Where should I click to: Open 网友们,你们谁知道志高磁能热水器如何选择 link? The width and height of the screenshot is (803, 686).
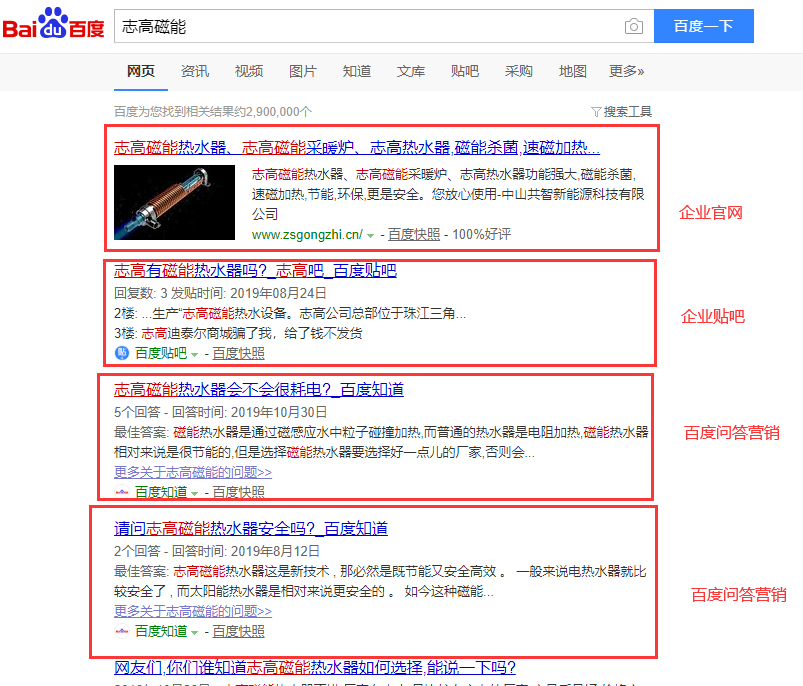coord(314,668)
